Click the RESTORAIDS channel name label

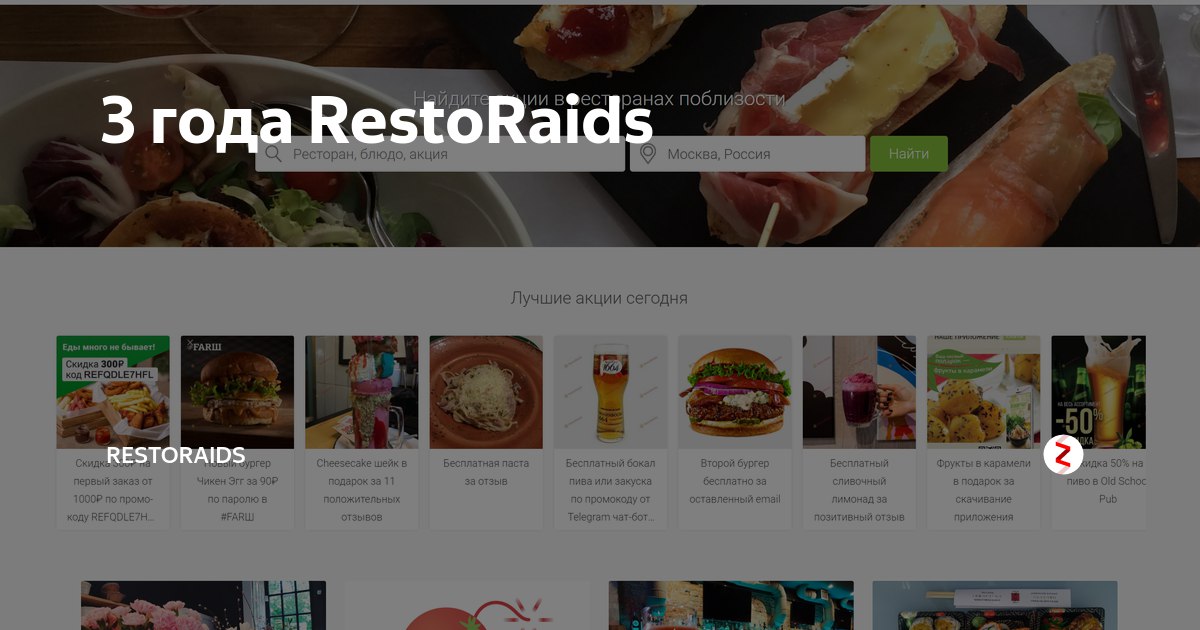[x=176, y=456]
